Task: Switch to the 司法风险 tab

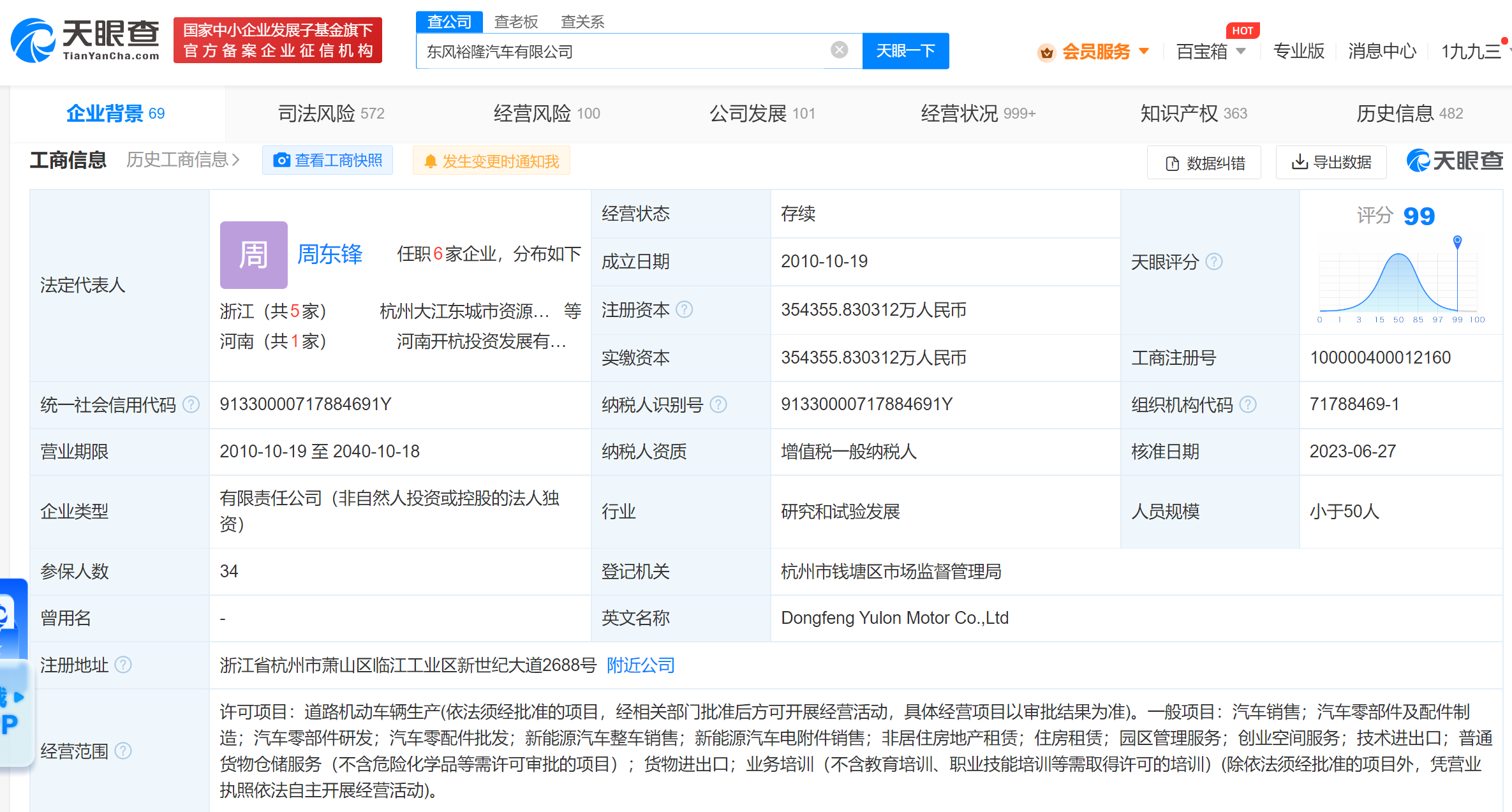Action: coord(330,114)
